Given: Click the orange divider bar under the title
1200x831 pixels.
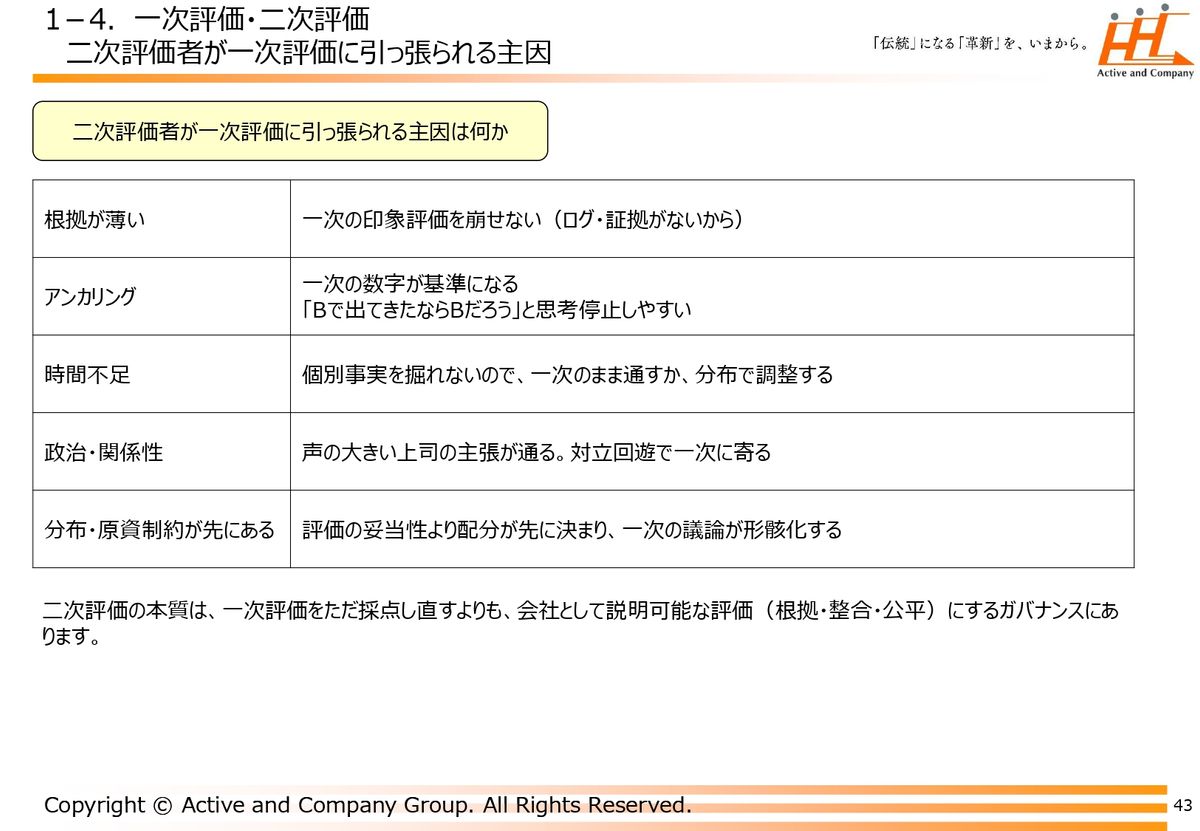Looking at the screenshot, I should (x=500, y=78).
